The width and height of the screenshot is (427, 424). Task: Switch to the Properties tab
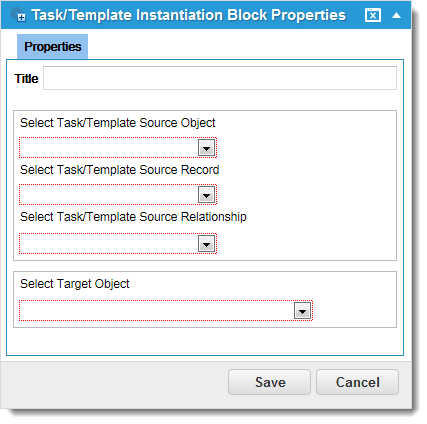(x=53, y=47)
